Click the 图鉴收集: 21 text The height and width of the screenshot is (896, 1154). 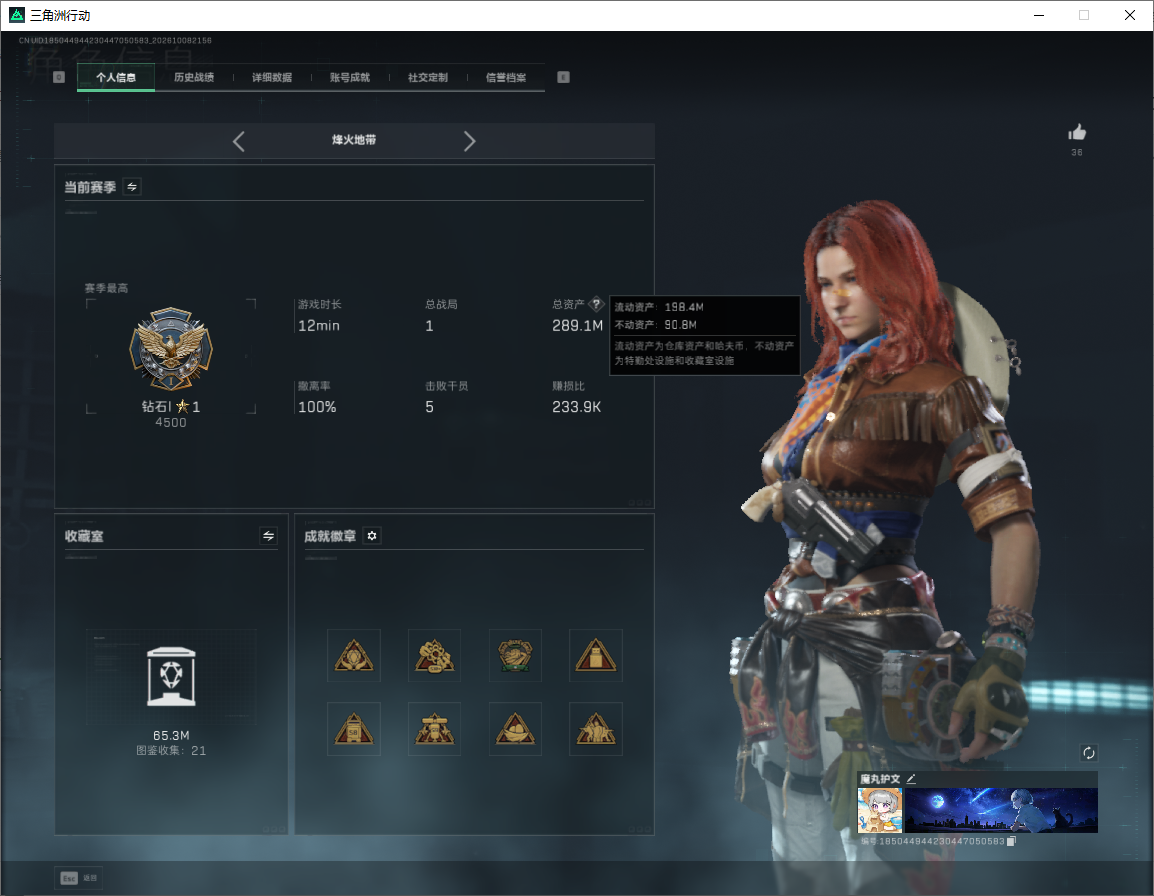(171, 751)
